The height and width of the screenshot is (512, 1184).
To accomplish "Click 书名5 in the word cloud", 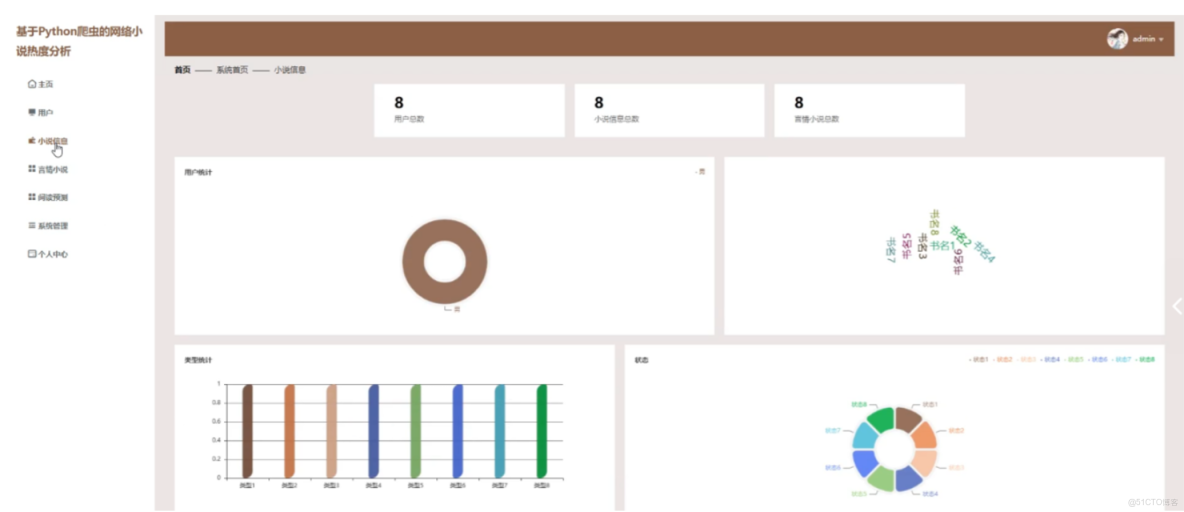I will tap(907, 246).
